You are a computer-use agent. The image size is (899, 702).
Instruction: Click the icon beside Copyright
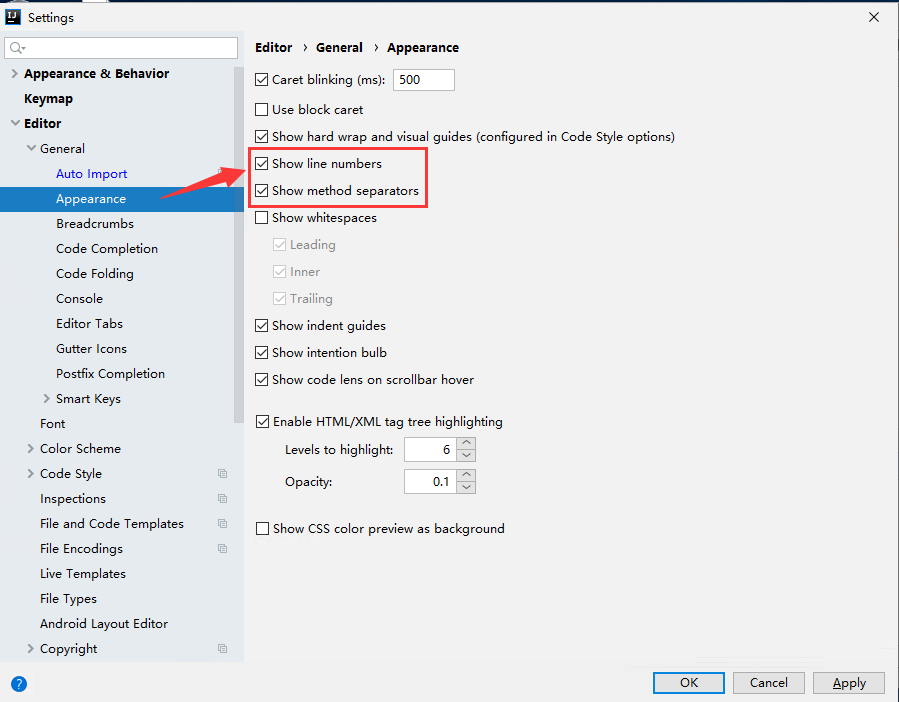click(222, 649)
